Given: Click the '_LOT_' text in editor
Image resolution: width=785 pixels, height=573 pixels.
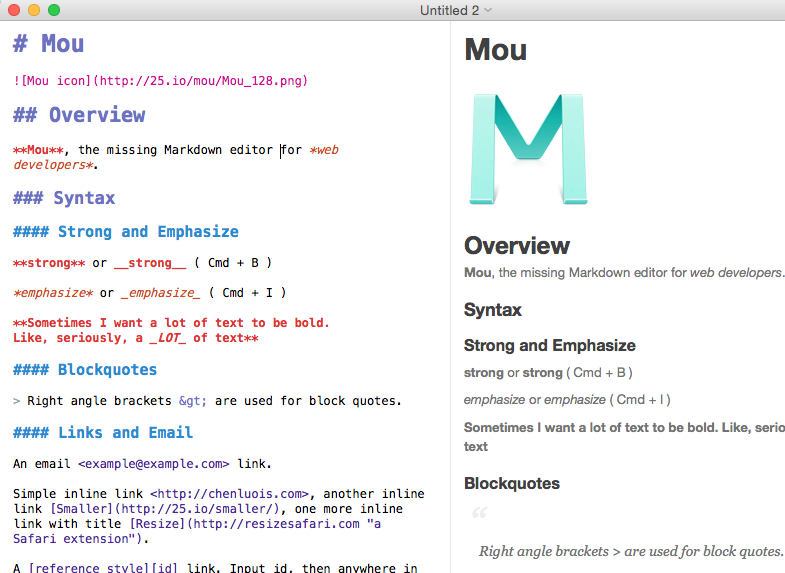Looking at the screenshot, I should click(168, 338).
